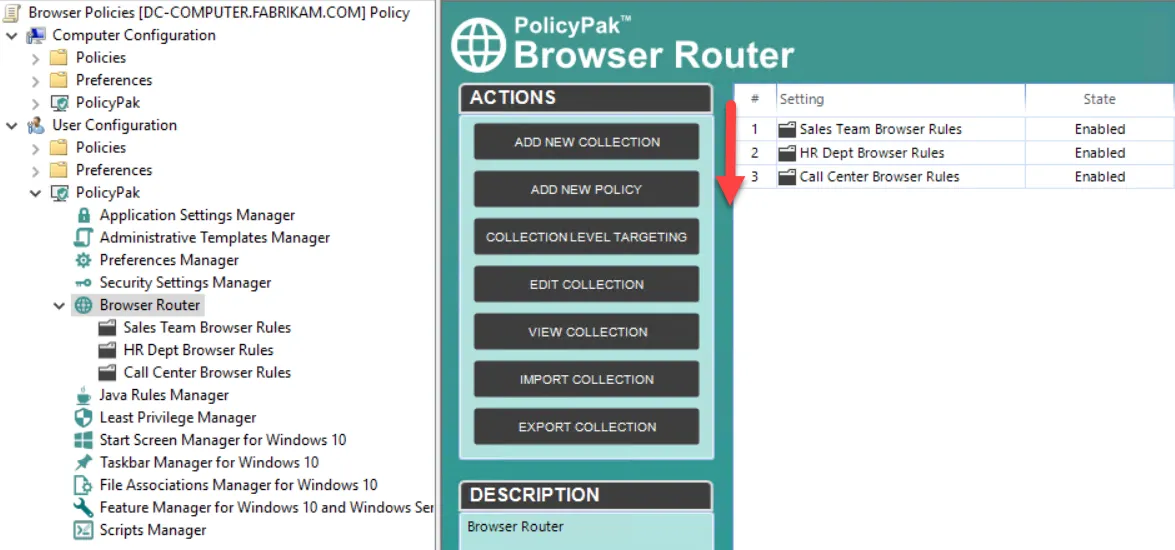Expand Policies under User Configuration

coord(35,148)
